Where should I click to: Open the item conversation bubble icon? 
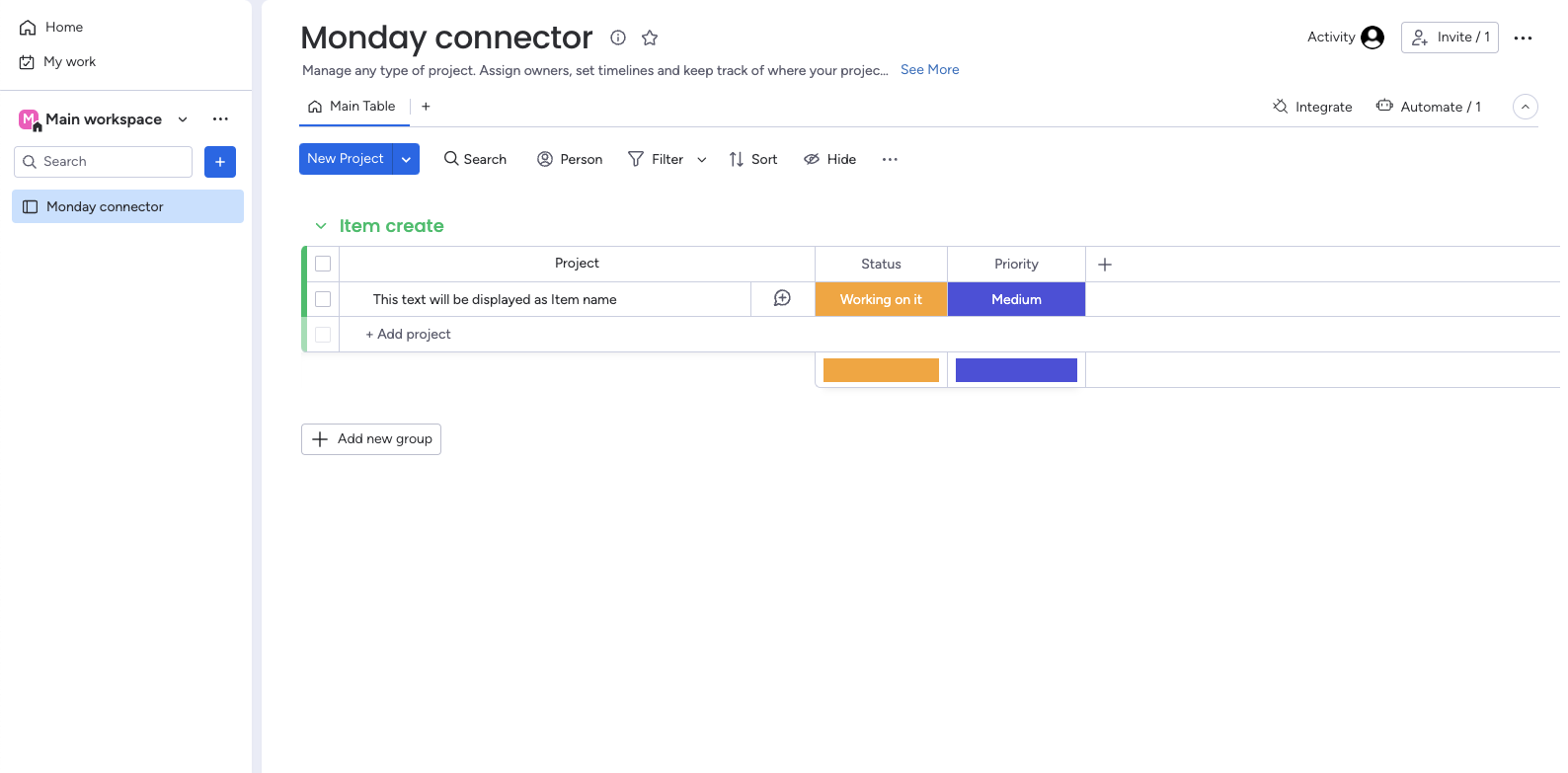[x=782, y=298]
